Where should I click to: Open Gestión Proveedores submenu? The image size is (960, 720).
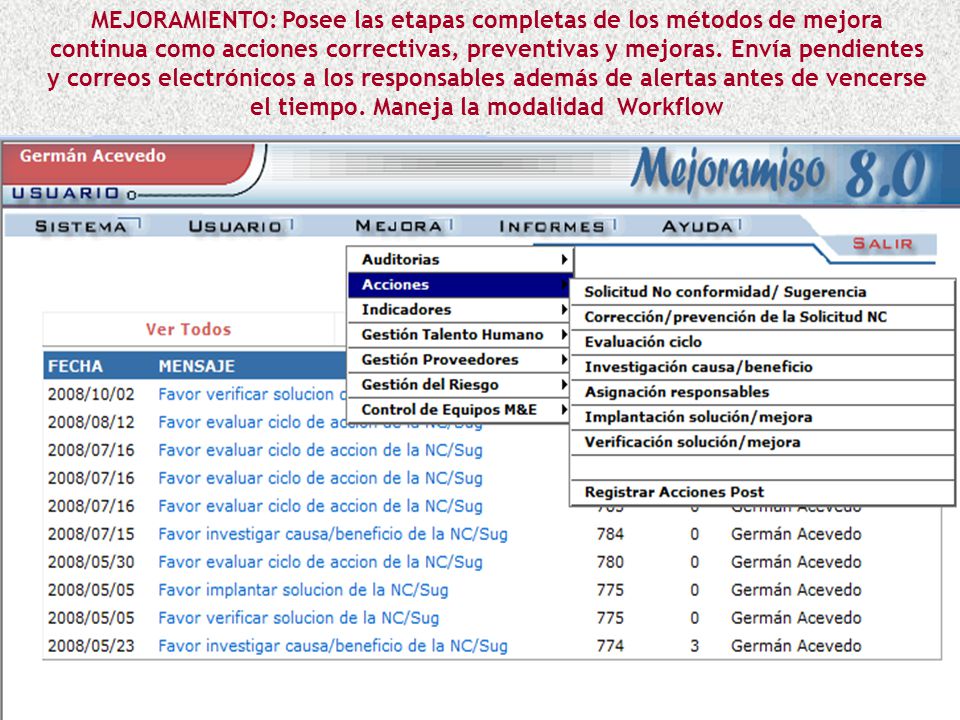click(x=460, y=360)
